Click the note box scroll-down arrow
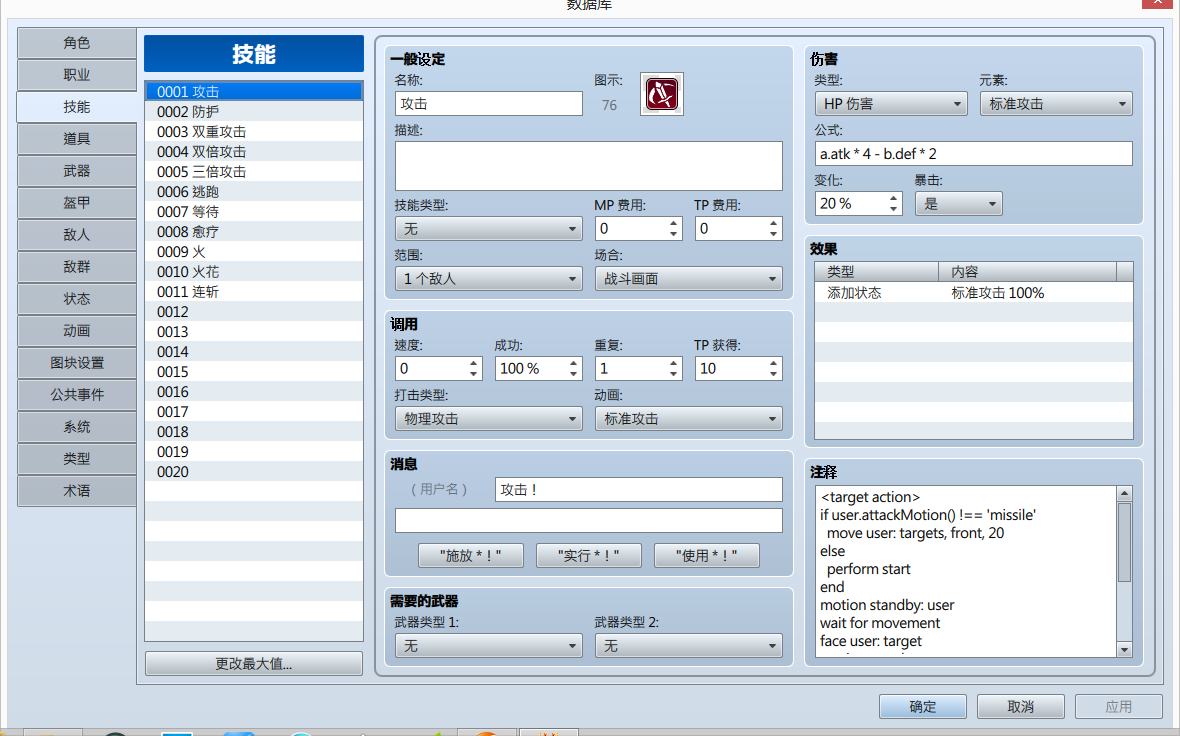 1124,649
